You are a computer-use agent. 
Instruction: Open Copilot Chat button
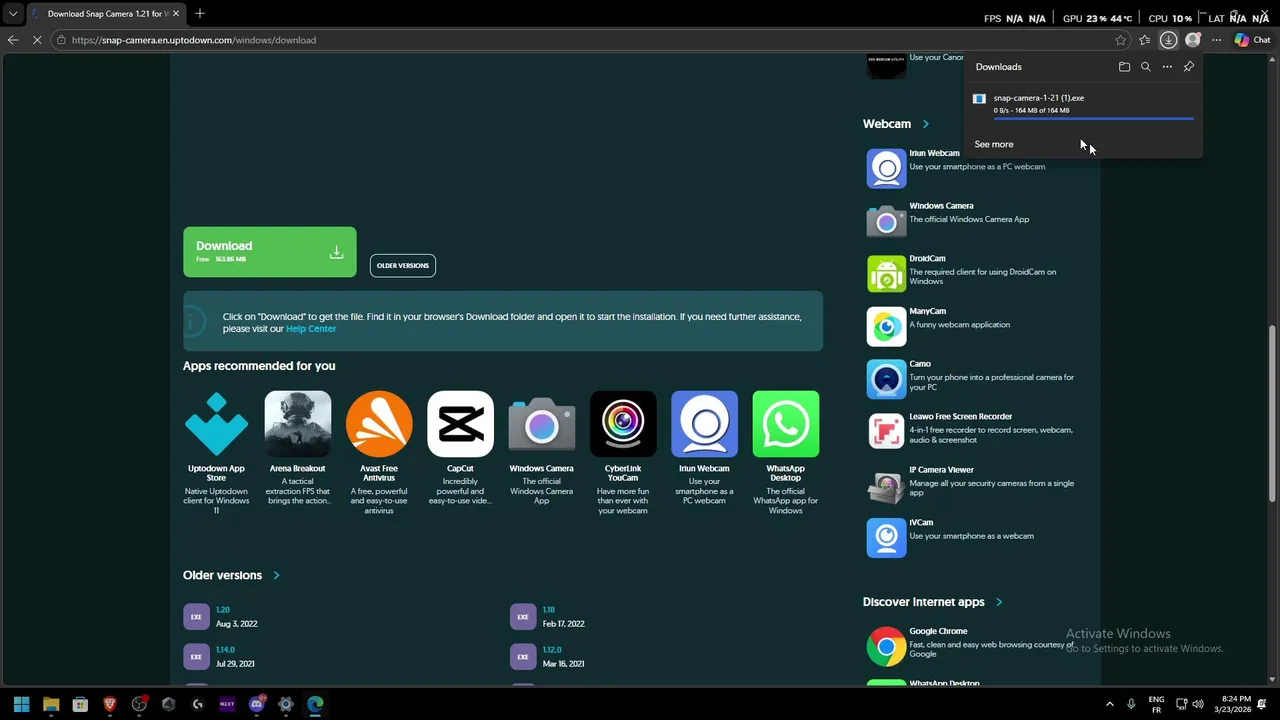[x=1252, y=40]
